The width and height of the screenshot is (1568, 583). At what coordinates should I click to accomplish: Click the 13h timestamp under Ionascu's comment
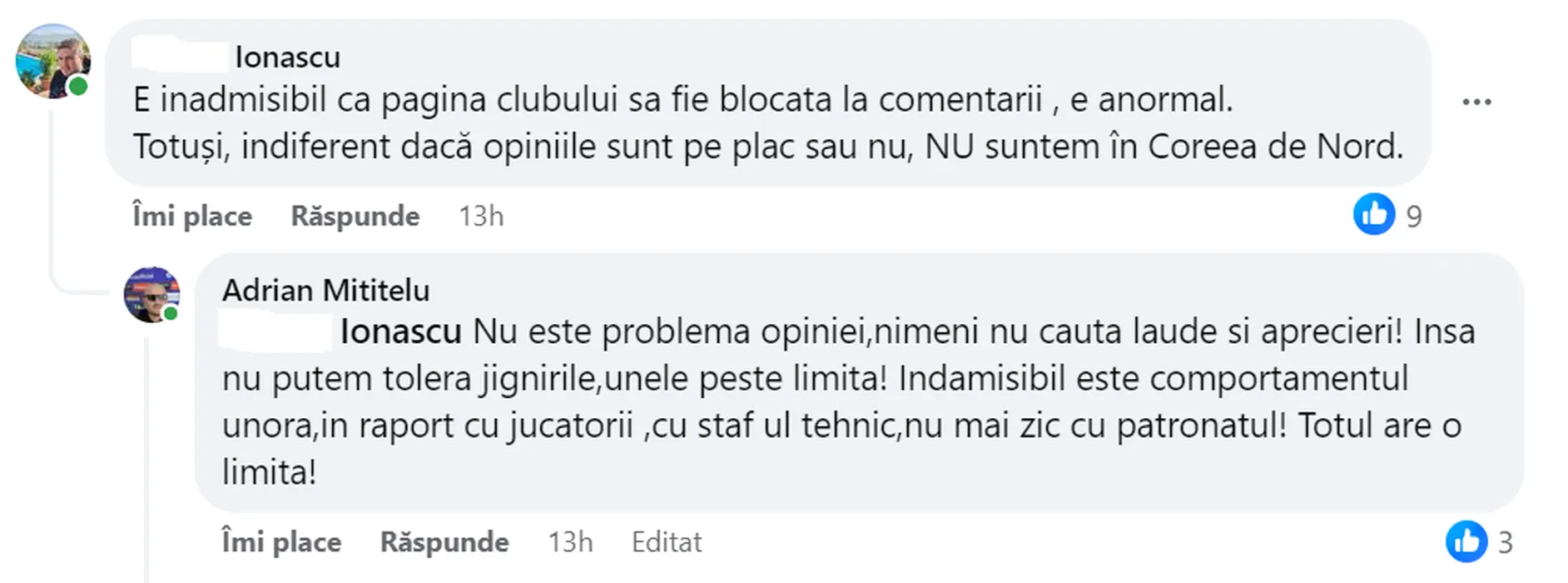click(481, 216)
